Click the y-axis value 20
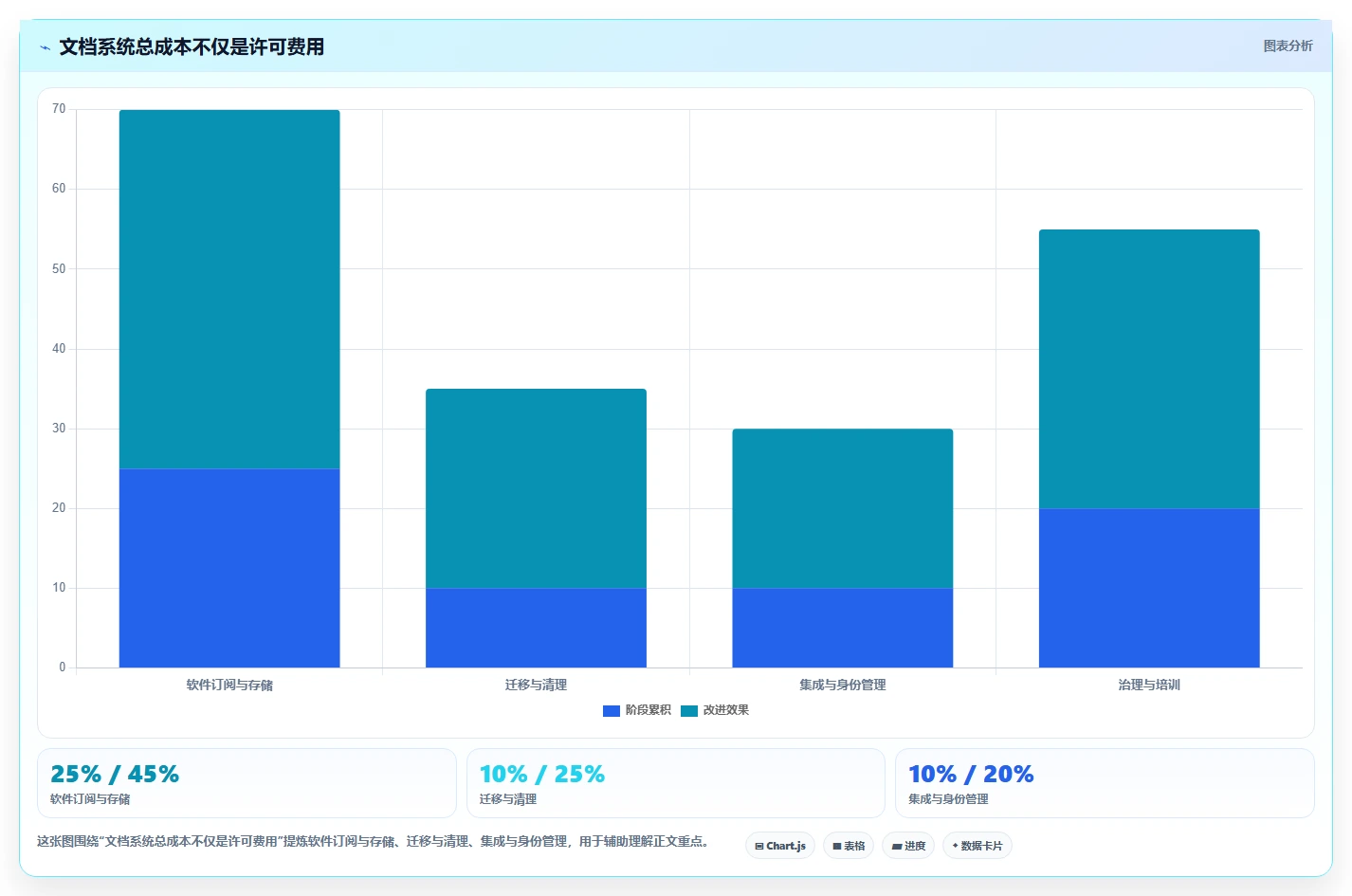The image size is (1352, 896). pyautogui.click(x=59, y=508)
